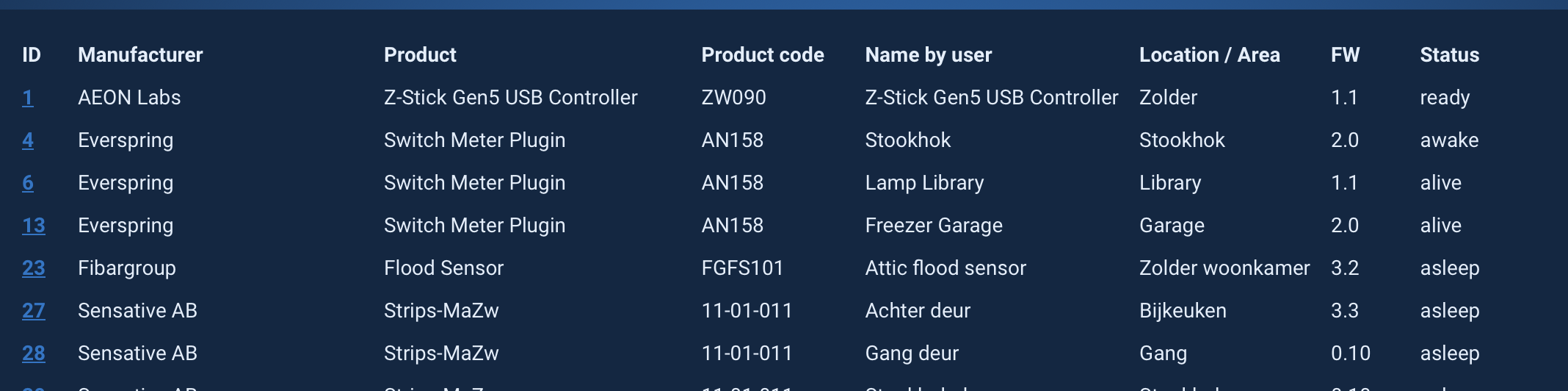This screenshot has width=1568, height=391.
Task: Select the AEON Labs manufacturer cell
Action: [129, 98]
